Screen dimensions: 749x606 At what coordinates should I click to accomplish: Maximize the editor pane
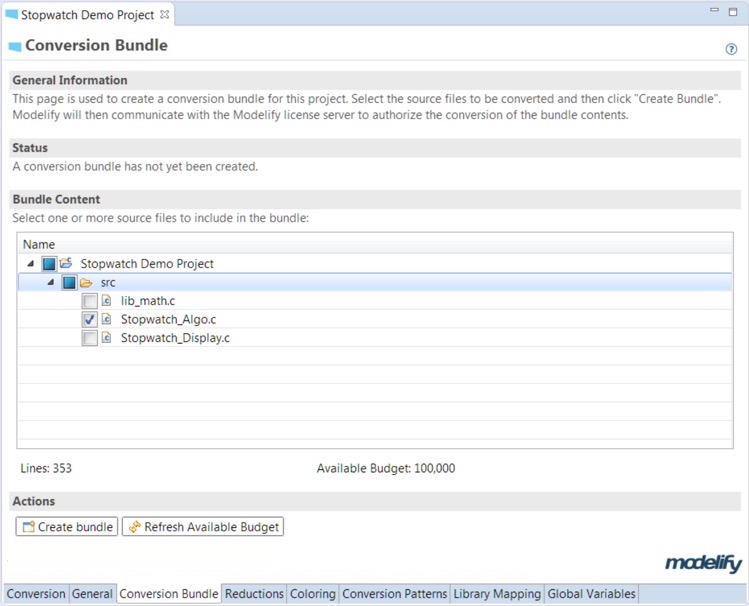tap(733, 12)
